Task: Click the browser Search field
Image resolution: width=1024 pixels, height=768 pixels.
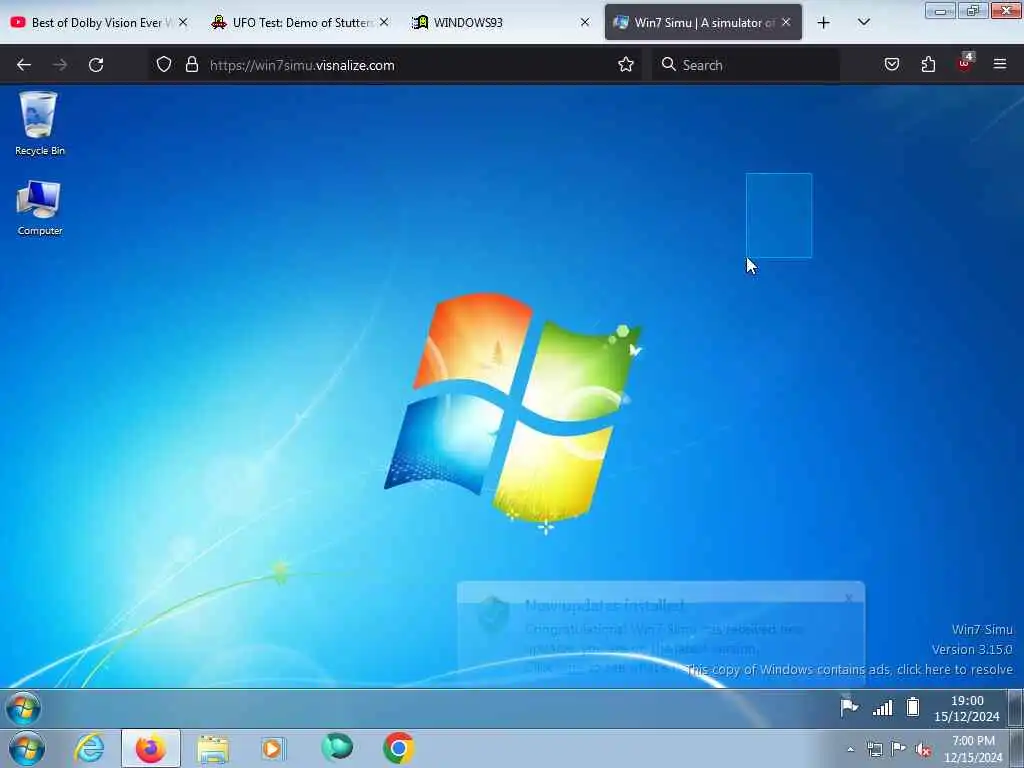Action: 745,65
